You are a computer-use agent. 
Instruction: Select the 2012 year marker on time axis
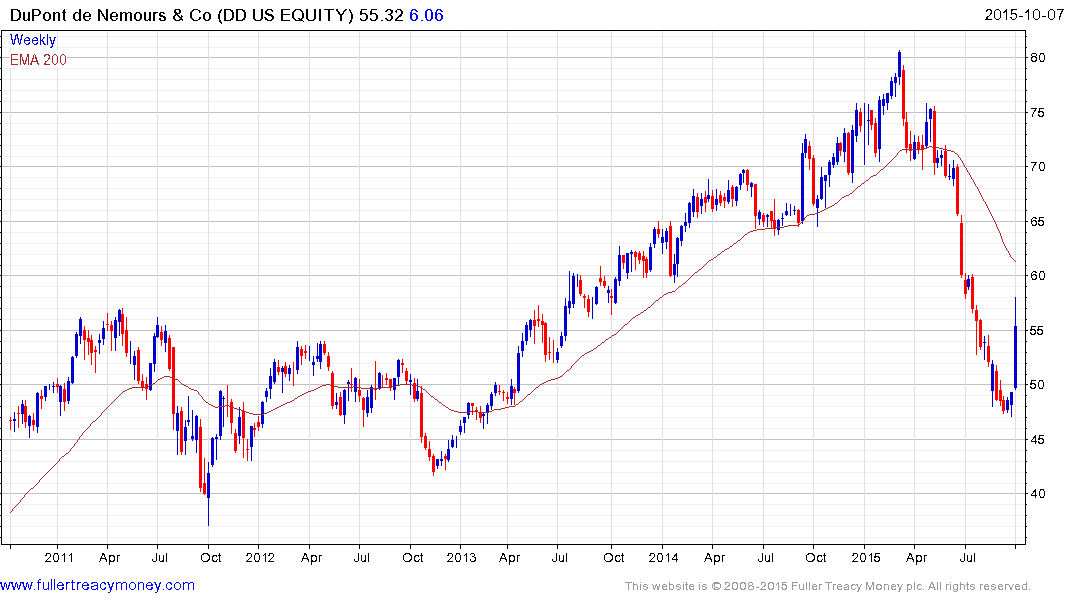260,557
